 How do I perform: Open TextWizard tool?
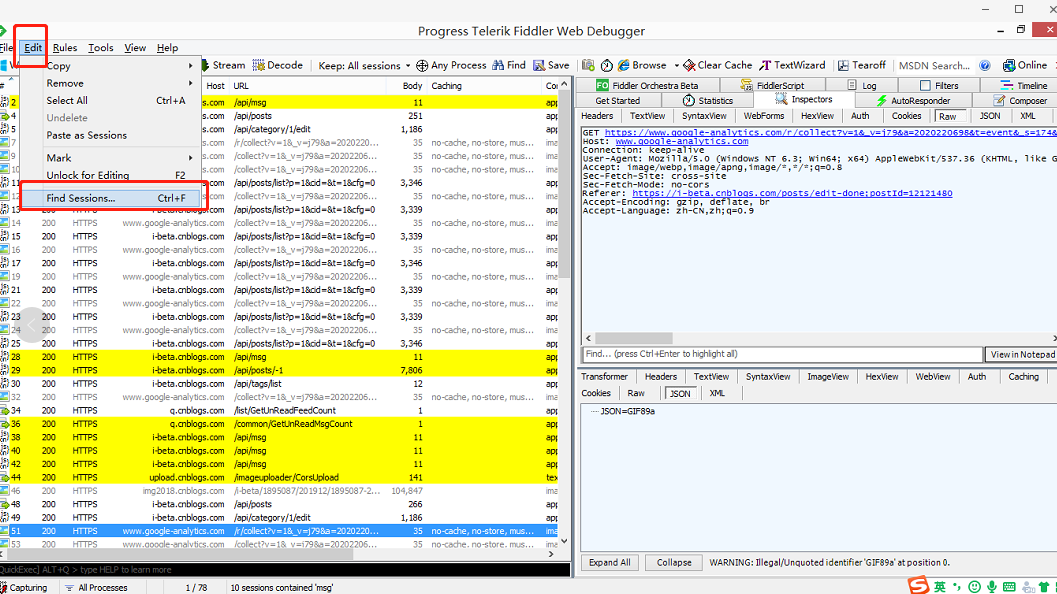pos(792,65)
